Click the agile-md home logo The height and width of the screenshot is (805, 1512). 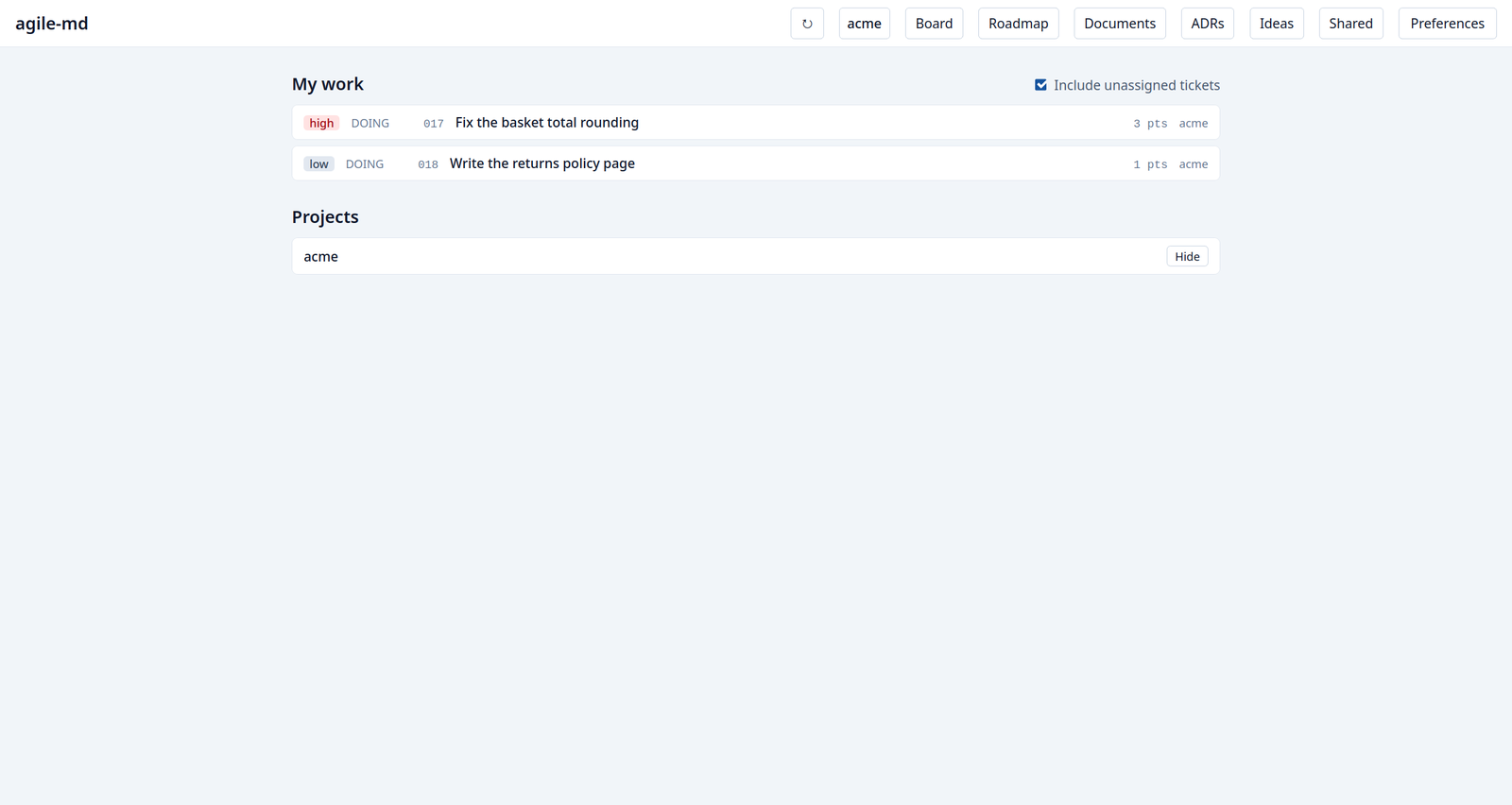pyautogui.click(x=52, y=24)
